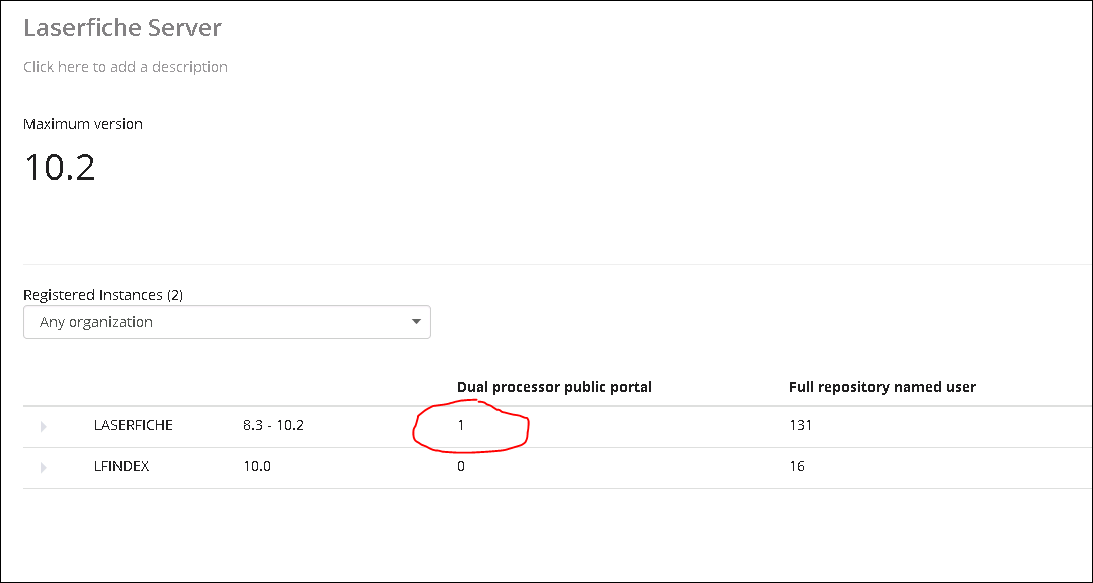This screenshot has width=1093, height=583.
Task: Click the named user count 131
Action: (800, 425)
